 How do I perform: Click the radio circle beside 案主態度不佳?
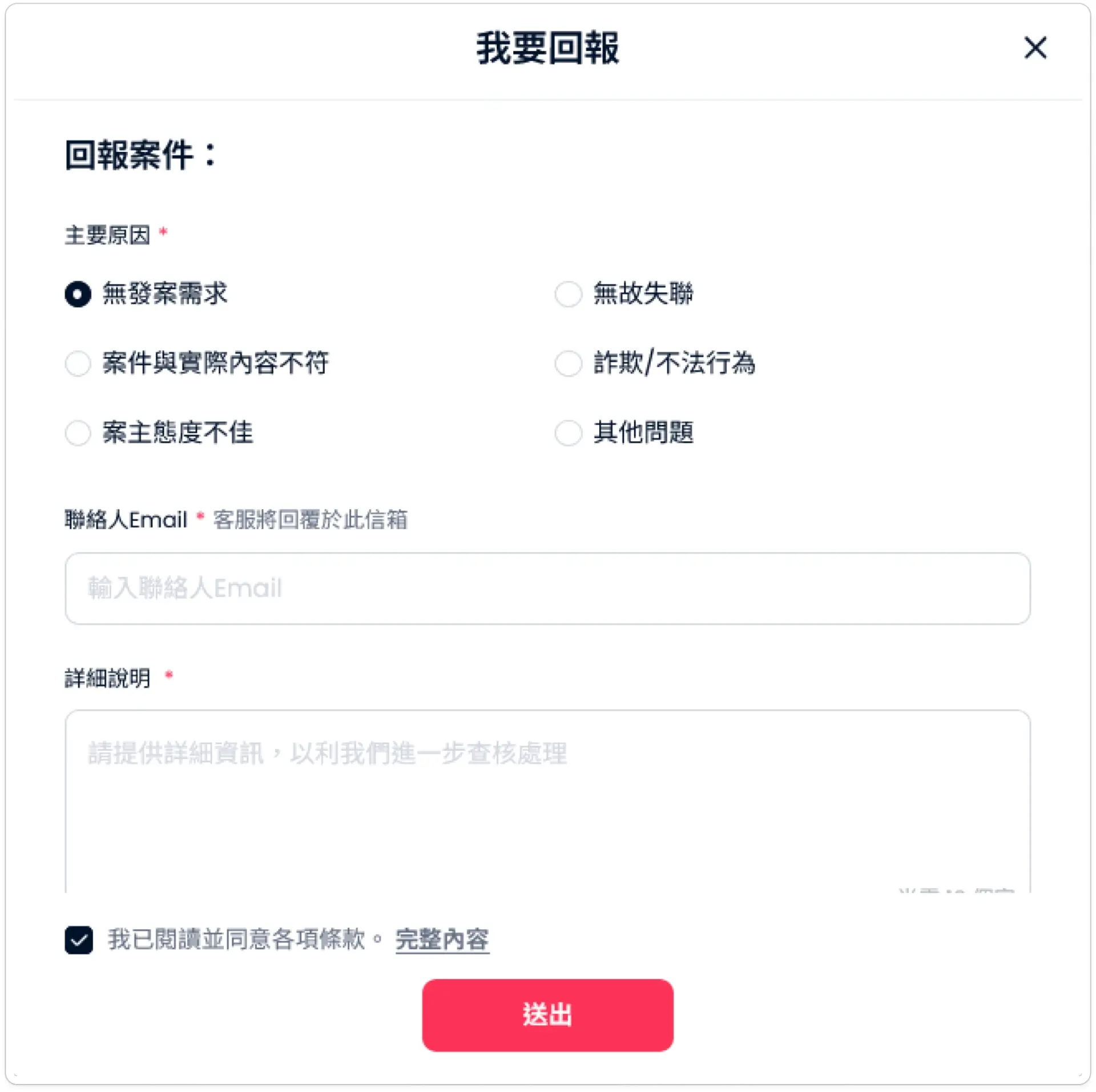(78, 433)
